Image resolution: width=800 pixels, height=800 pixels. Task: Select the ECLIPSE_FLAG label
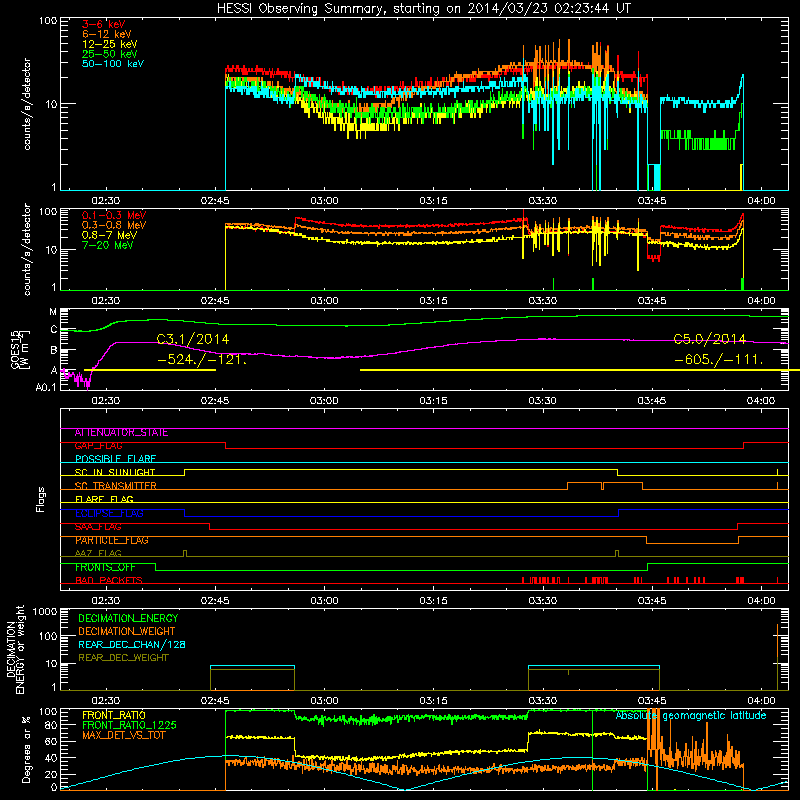point(109,513)
